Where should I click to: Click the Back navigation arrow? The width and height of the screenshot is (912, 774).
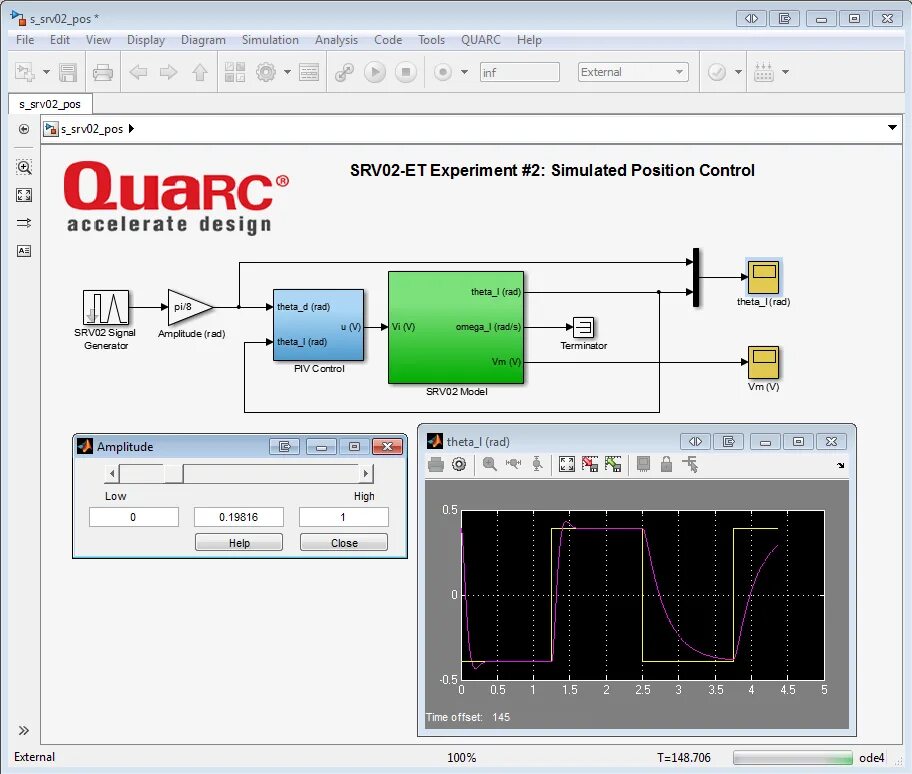pos(138,72)
